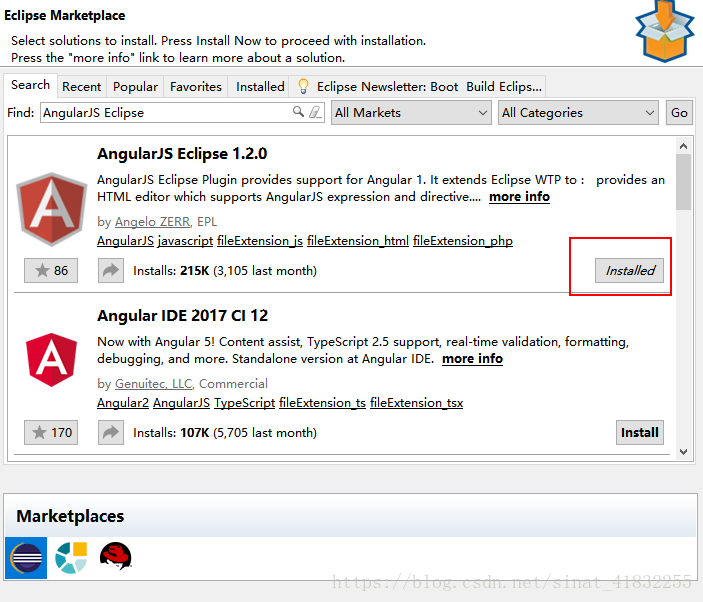Click the Installed button for AngularJS Eclipse
Image resolution: width=703 pixels, height=602 pixels.
coord(629,270)
